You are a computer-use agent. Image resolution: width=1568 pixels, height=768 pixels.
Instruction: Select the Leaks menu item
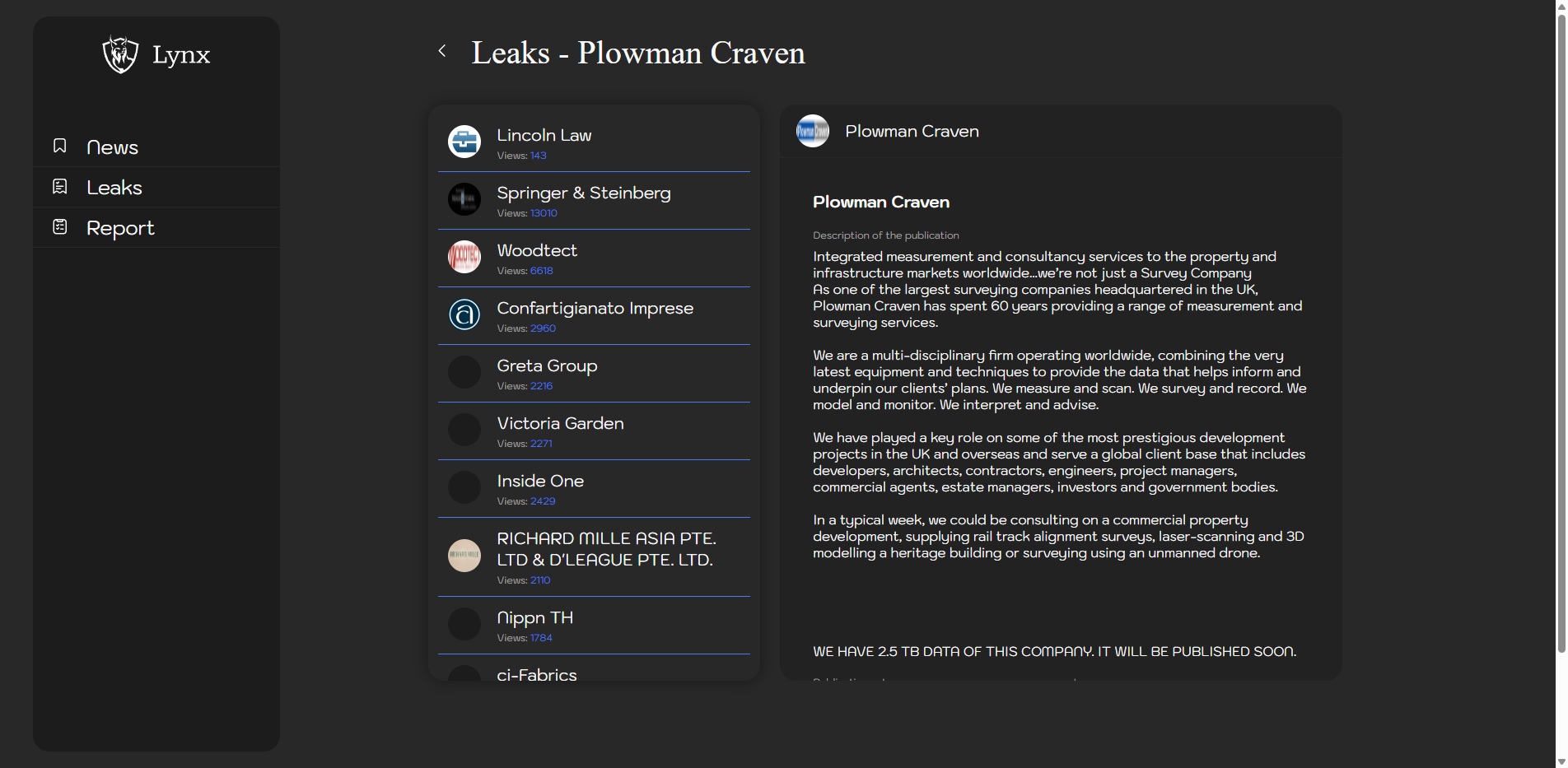(114, 188)
